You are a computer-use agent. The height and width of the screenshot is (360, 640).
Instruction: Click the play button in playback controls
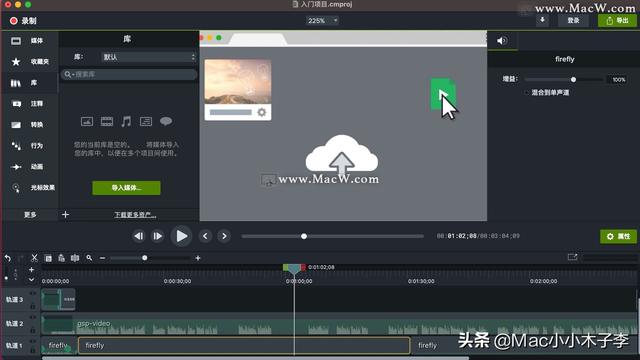(181, 236)
